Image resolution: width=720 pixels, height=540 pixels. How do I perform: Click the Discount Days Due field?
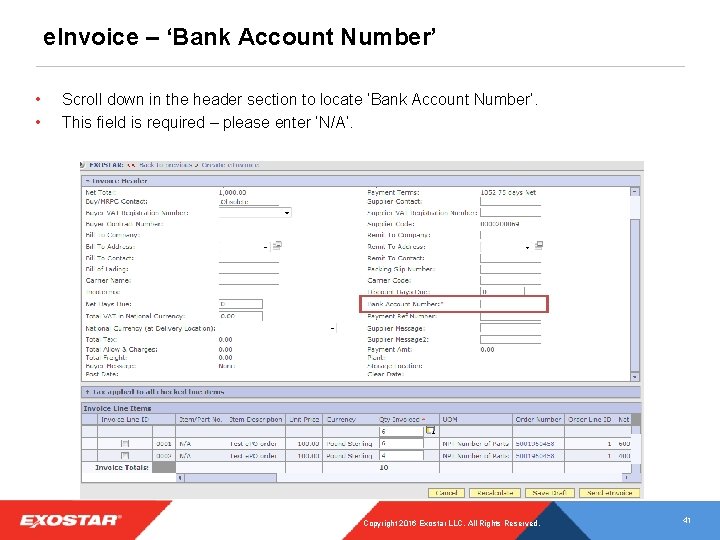pos(502,292)
